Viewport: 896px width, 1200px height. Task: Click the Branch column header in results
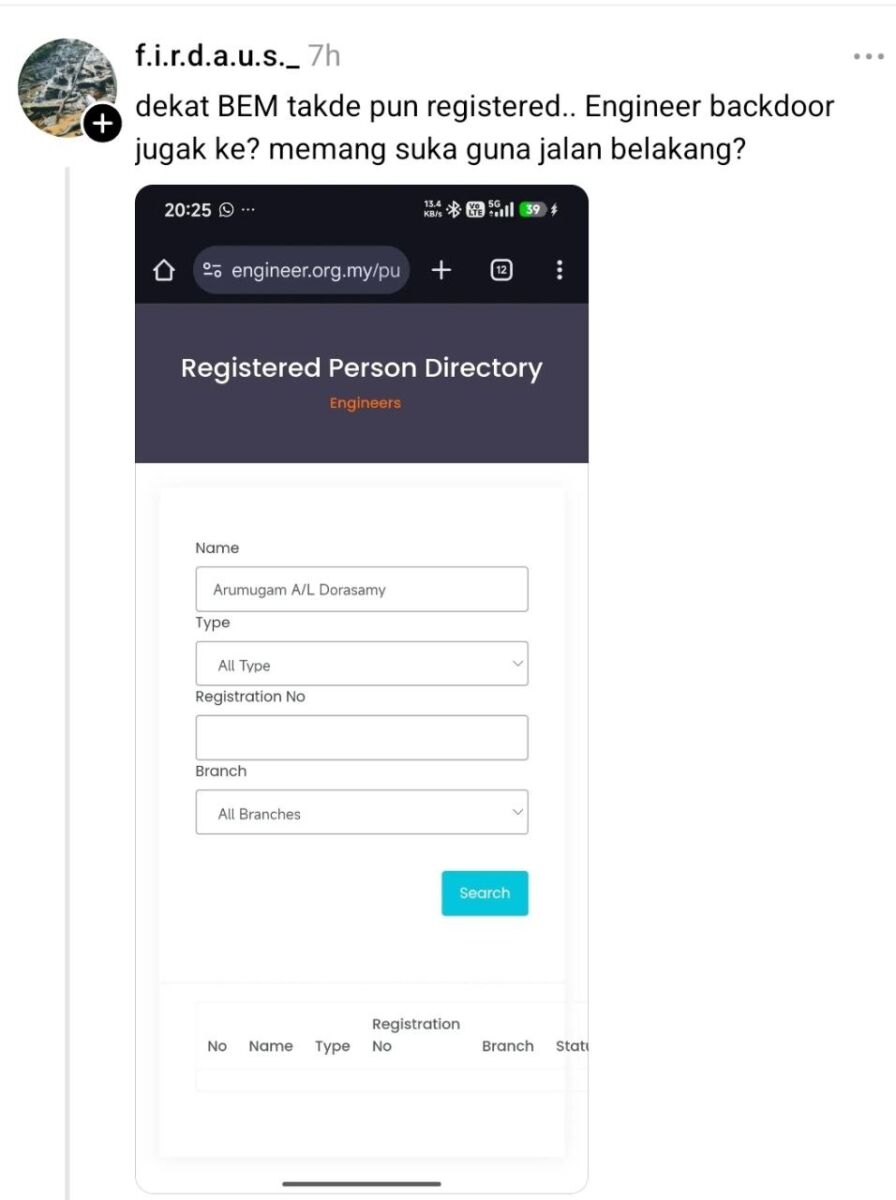click(x=507, y=1046)
